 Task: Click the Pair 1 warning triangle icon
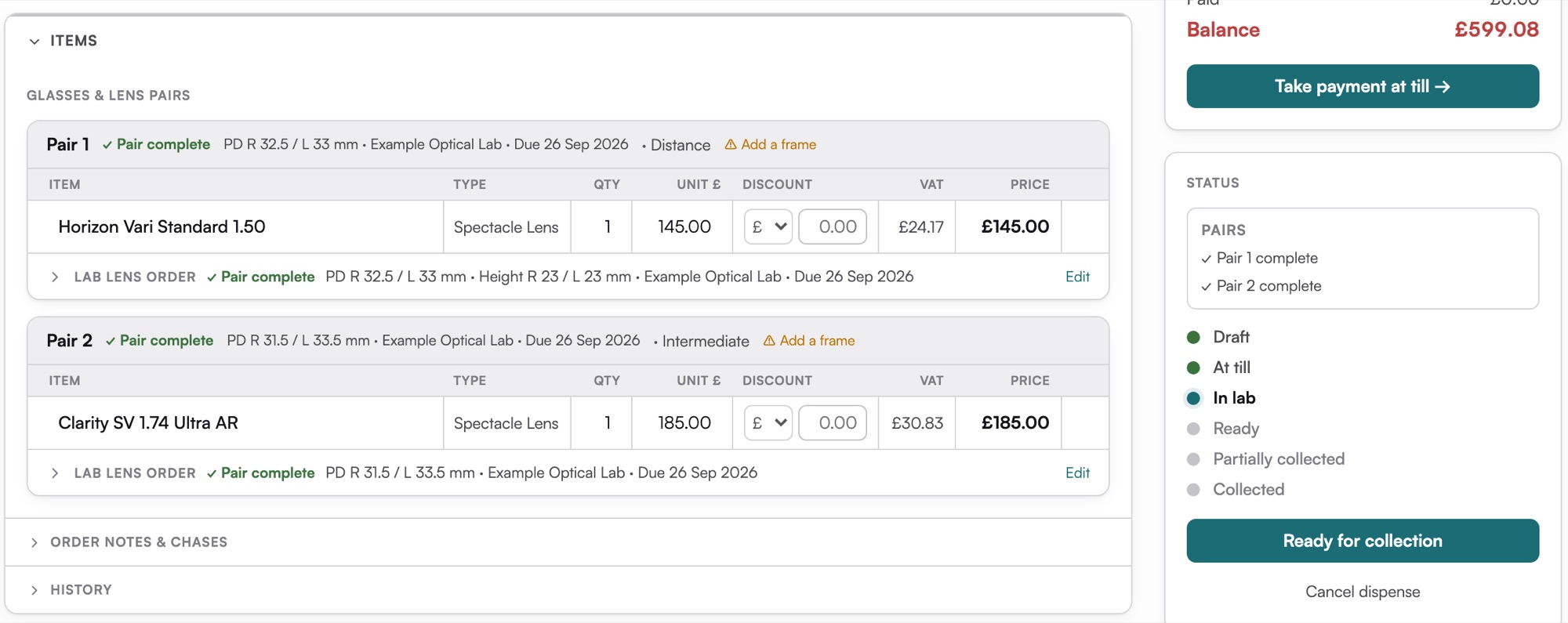731,144
